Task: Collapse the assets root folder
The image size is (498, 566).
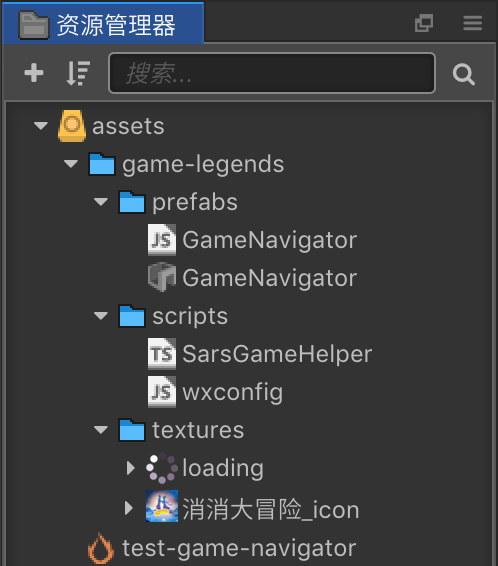Action: click(41, 126)
